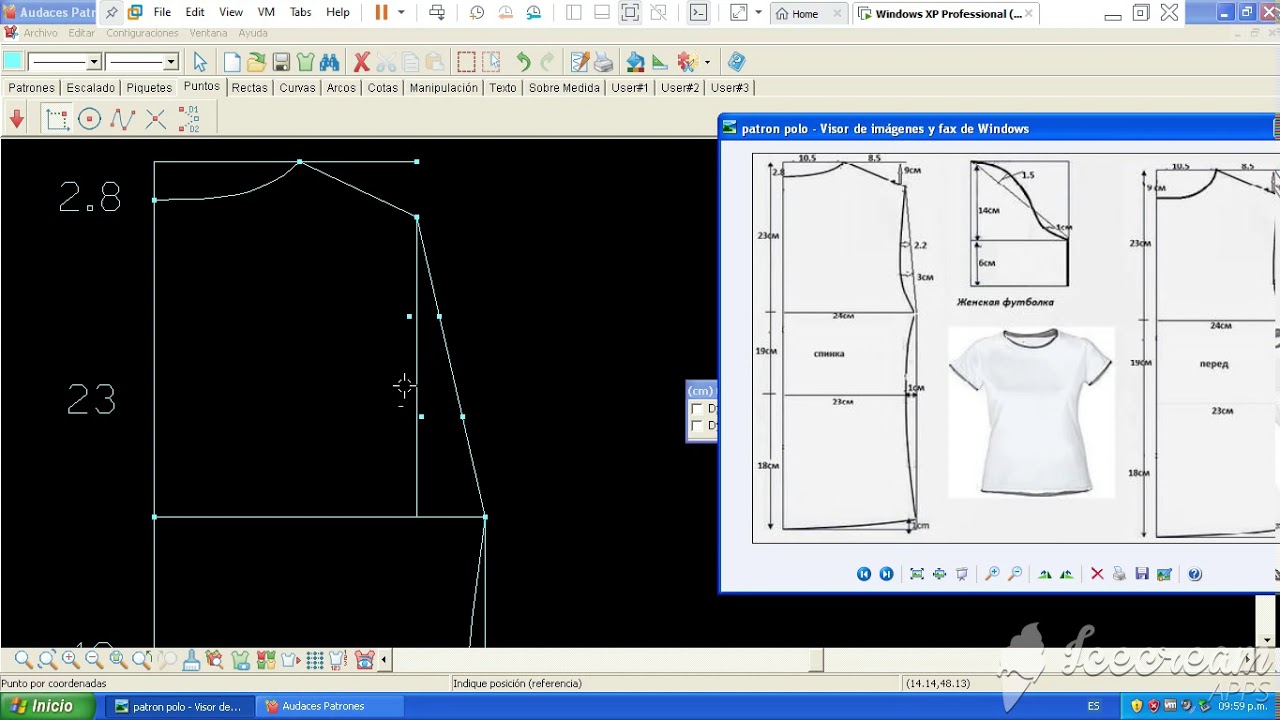The height and width of the screenshot is (720, 1280).
Task: Click the Inicio start button
Action: (48, 706)
